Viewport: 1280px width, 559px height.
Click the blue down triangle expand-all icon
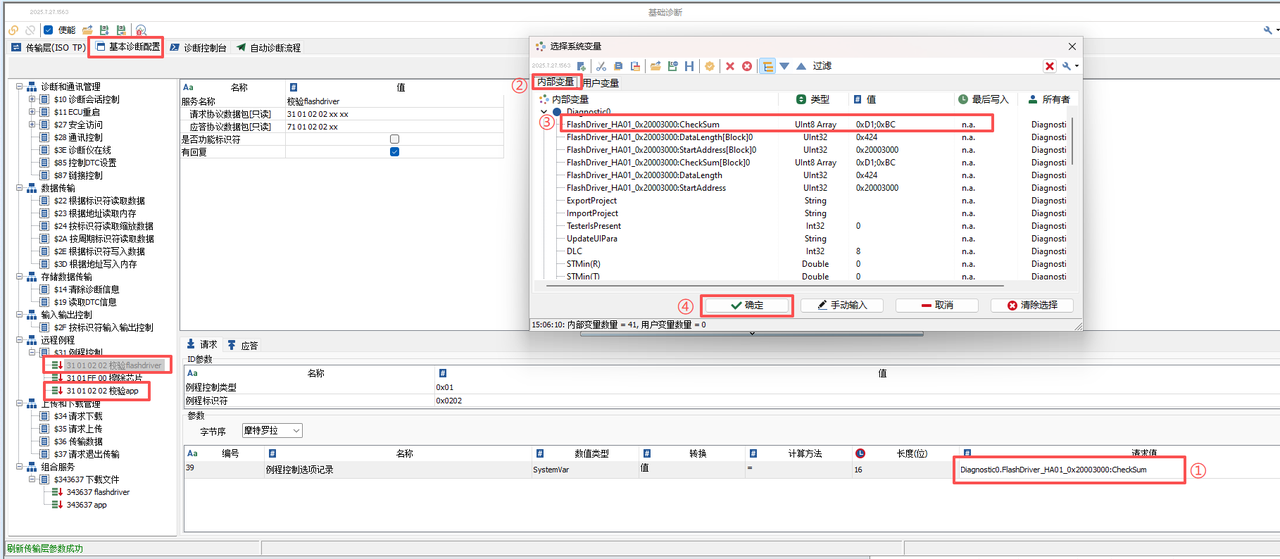785,66
